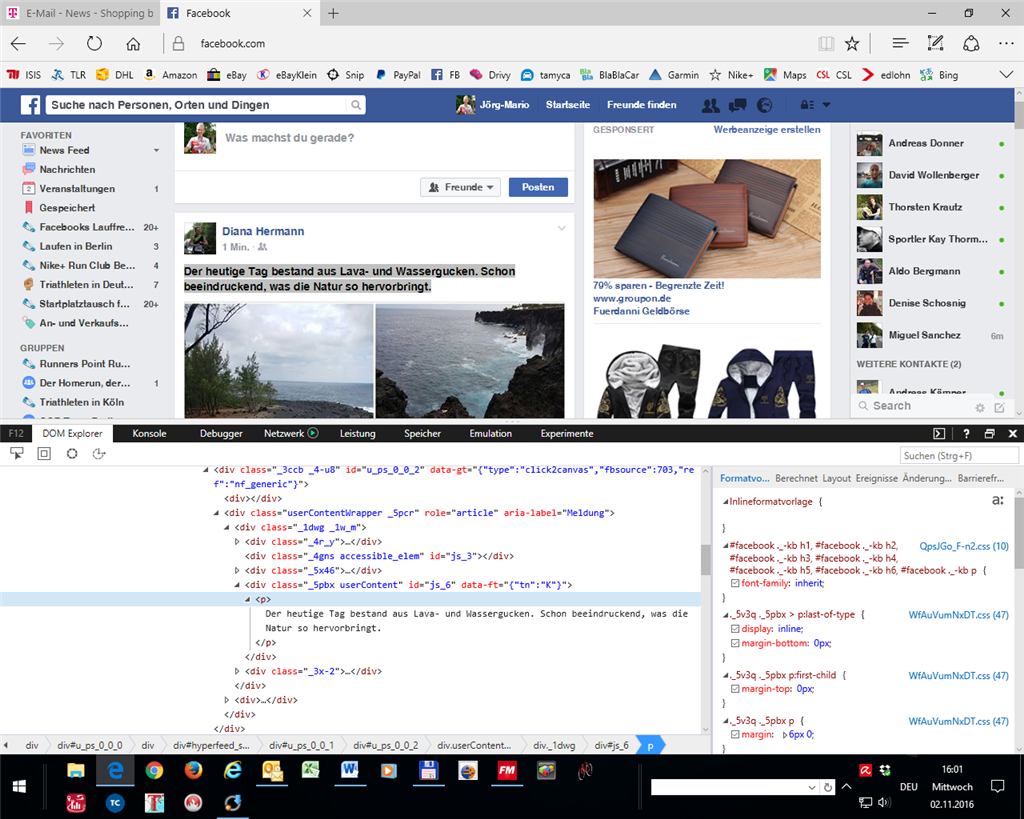Image resolution: width=1024 pixels, height=819 pixels.
Task: Open the web note pen icon
Action: point(935,44)
